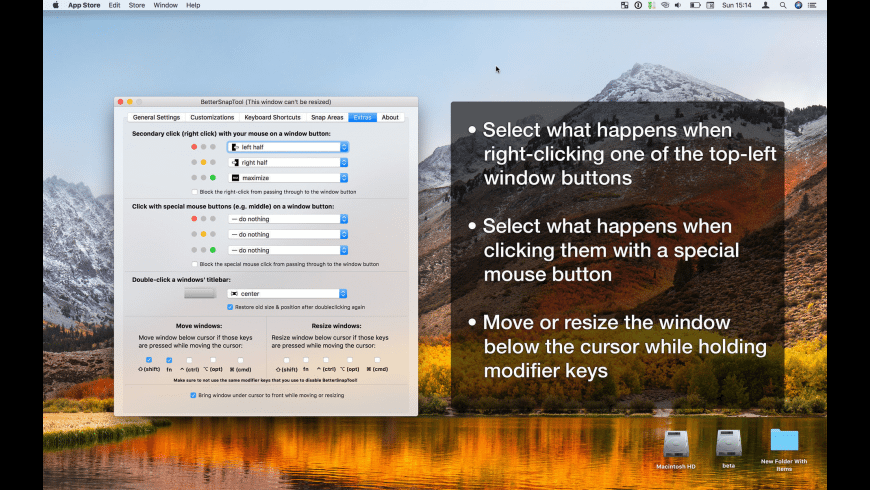This screenshot has width=870, height=490.
Task: Check fn key under Resize windows
Action: click(306, 360)
